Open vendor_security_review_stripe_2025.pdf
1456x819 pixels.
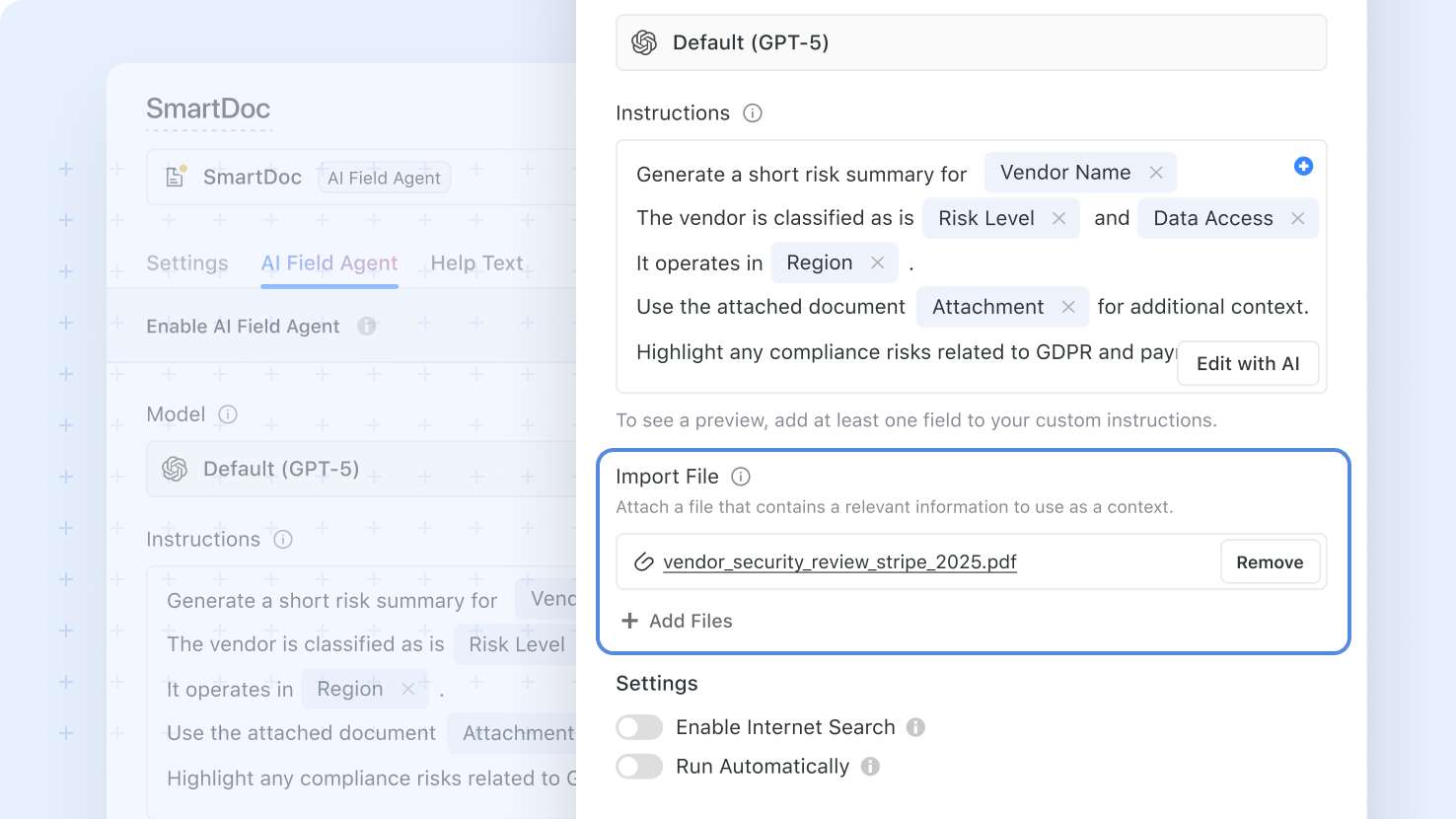point(839,561)
